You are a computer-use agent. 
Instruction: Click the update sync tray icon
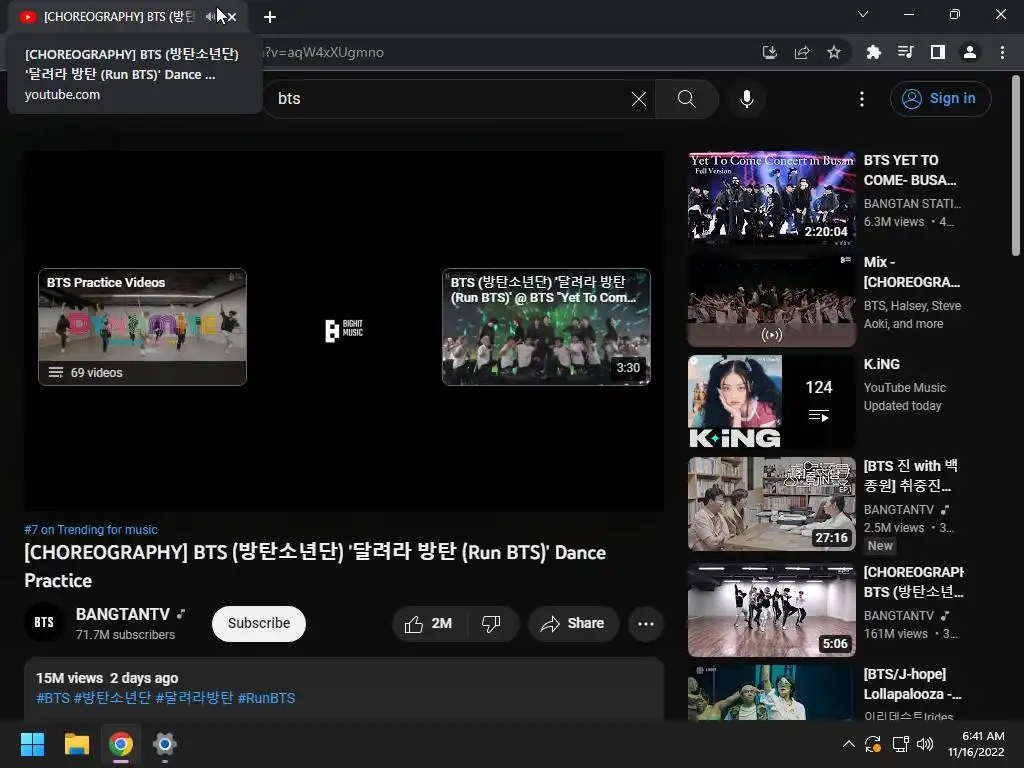pos(873,744)
